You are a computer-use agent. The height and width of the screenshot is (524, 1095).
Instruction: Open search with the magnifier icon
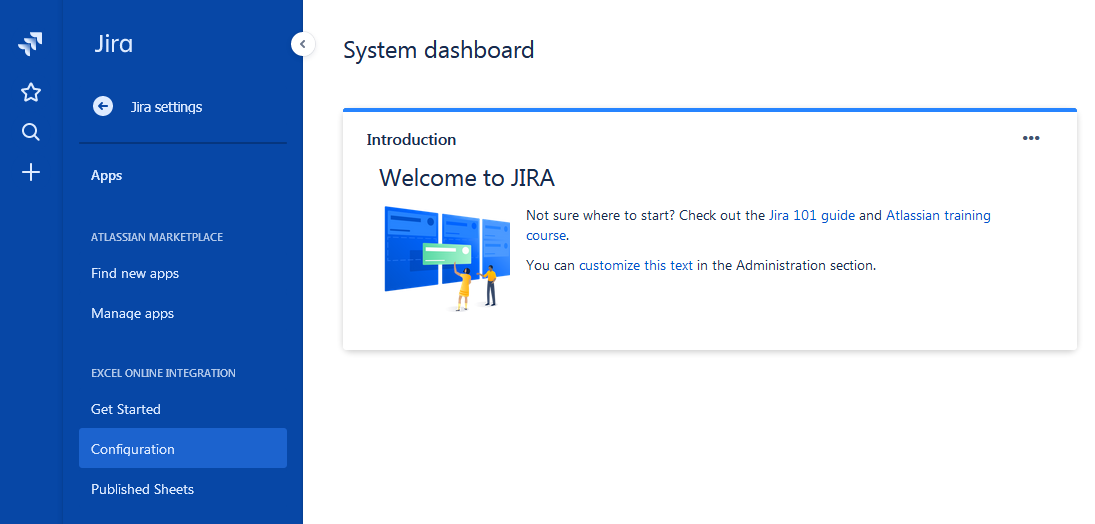click(x=31, y=132)
